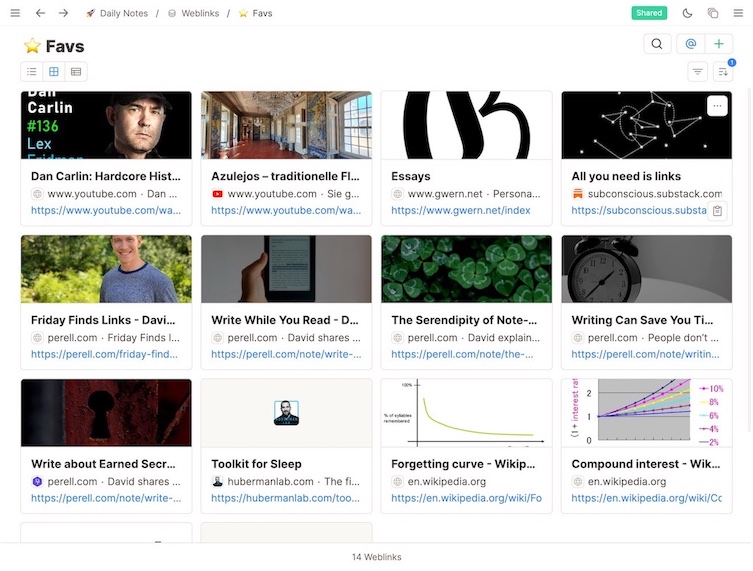Open Writing Can Save You Ti... title
753x571 pixels.
642,320
